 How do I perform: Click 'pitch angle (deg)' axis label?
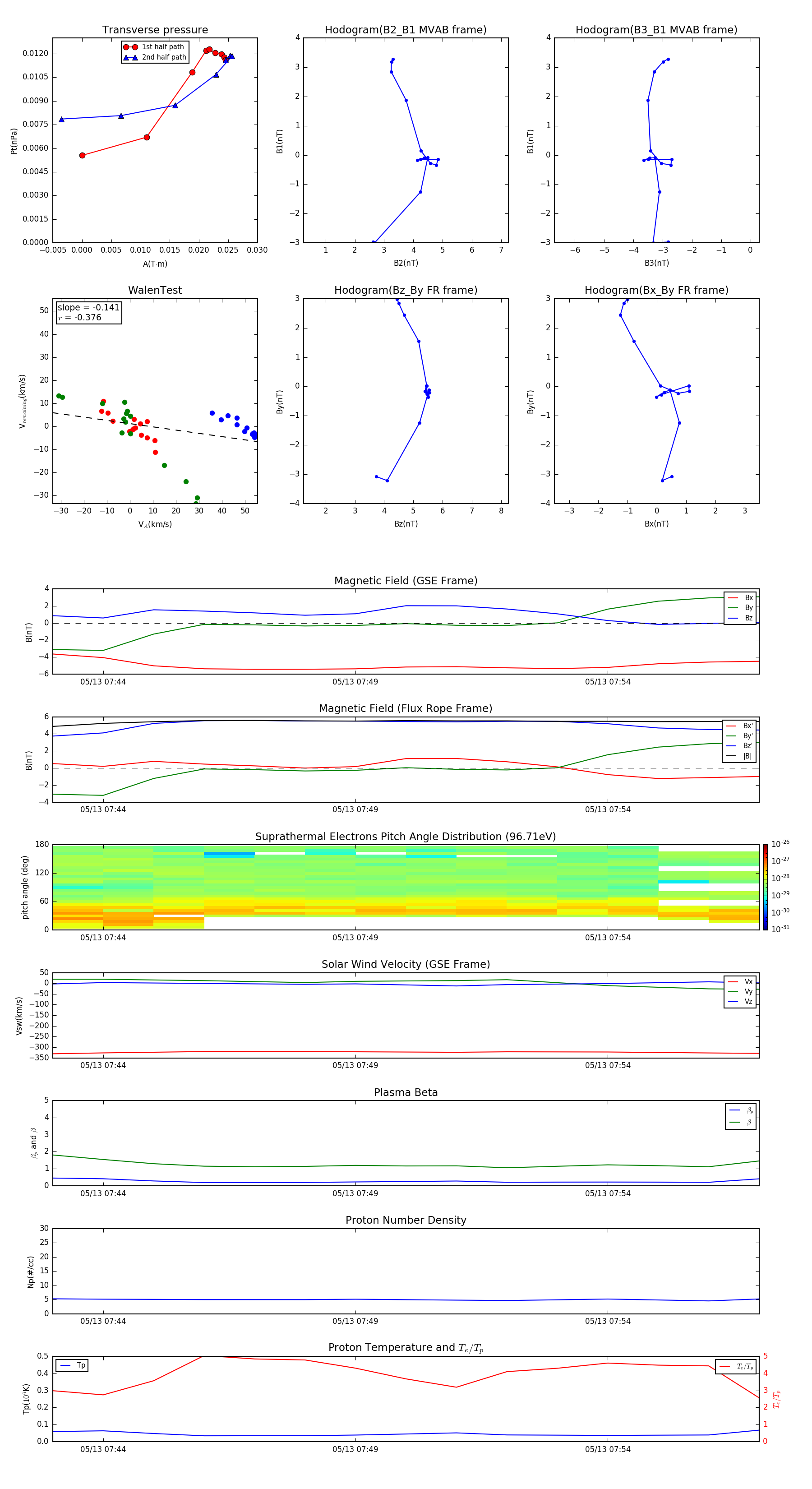(x=25, y=887)
